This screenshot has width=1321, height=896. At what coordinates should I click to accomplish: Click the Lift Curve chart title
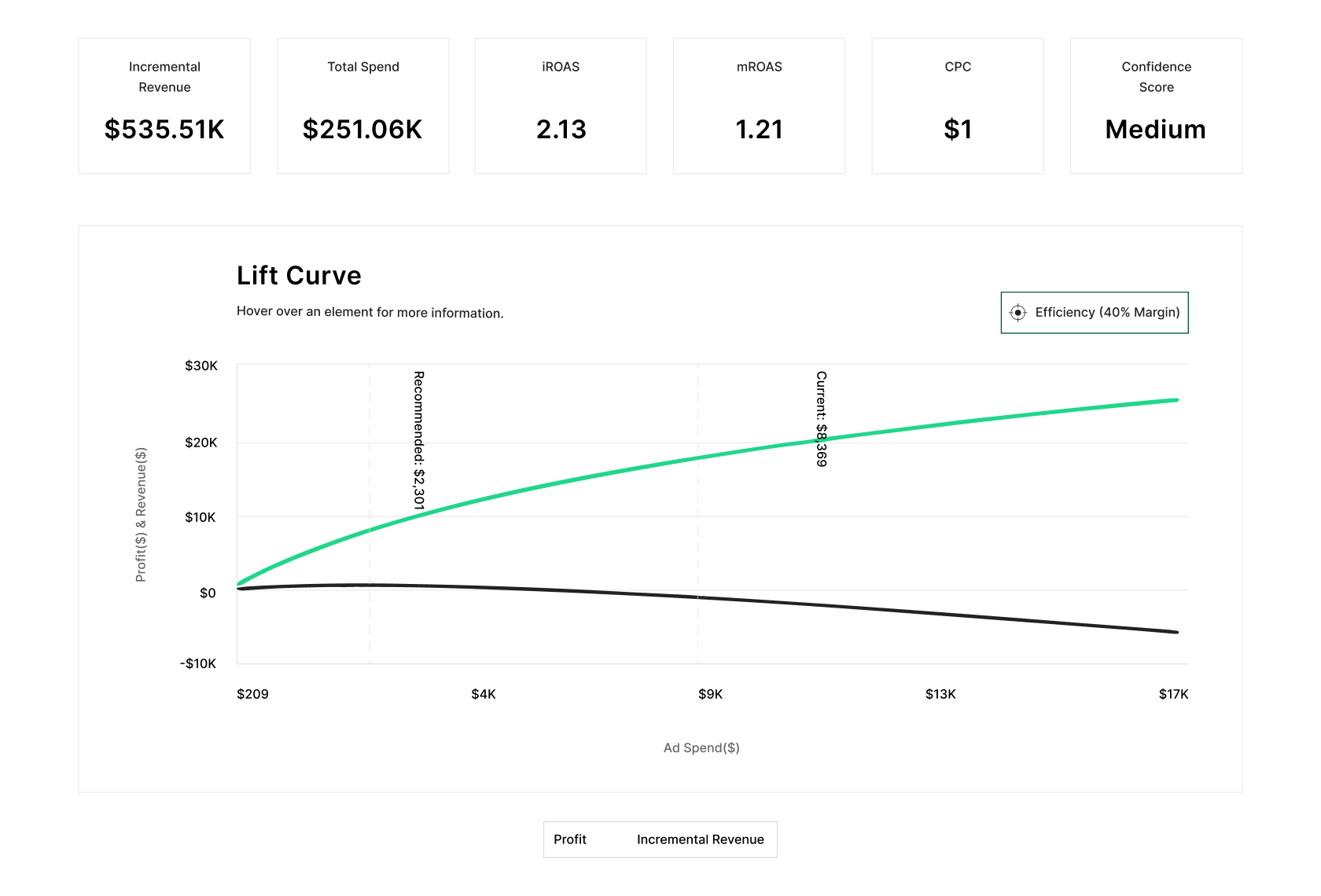[x=299, y=276]
